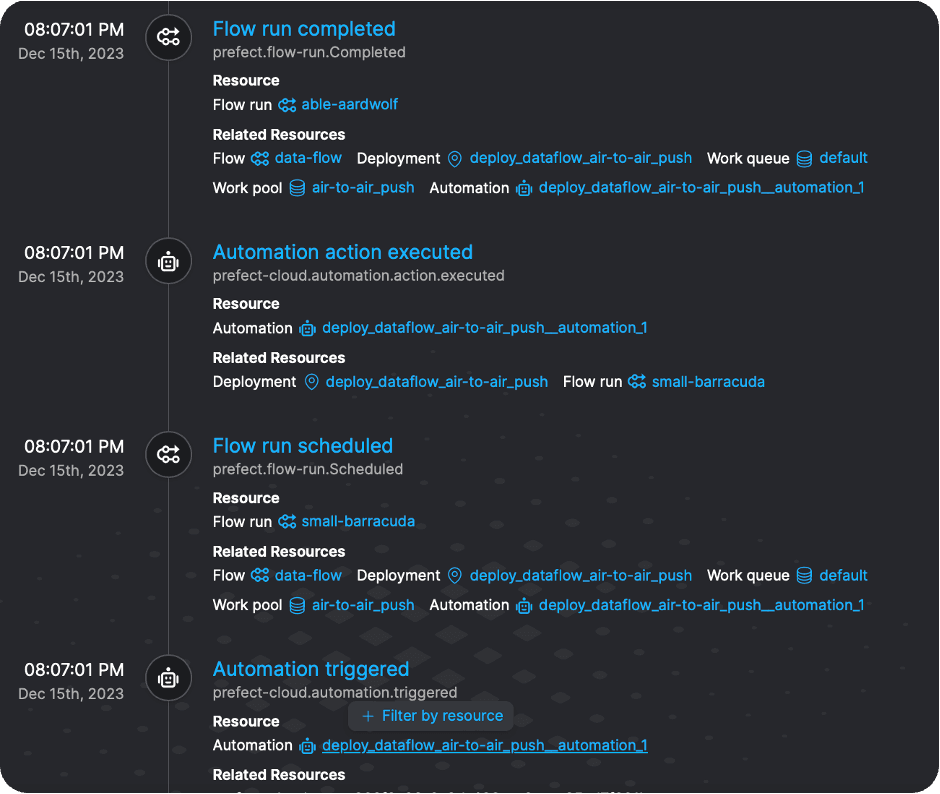Open air-to-air_push work pool in Flow run completed
The height and width of the screenshot is (794, 940).
point(362,188)
